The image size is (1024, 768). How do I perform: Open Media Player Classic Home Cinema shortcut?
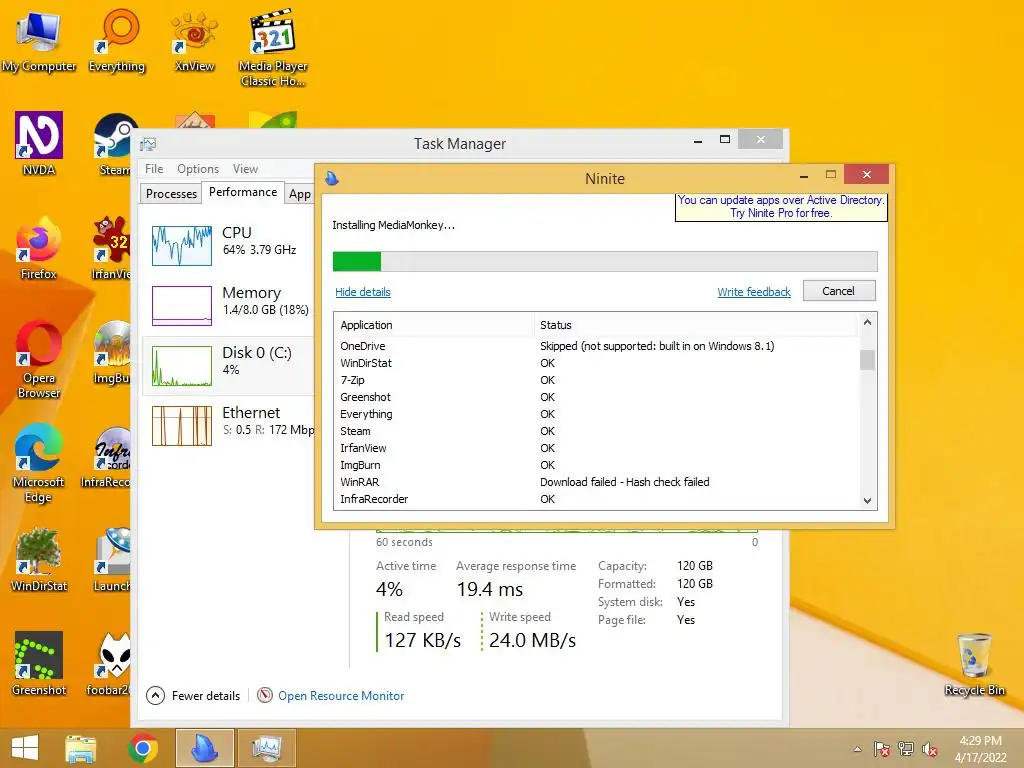pyautogui.click(x=273, y=48)
